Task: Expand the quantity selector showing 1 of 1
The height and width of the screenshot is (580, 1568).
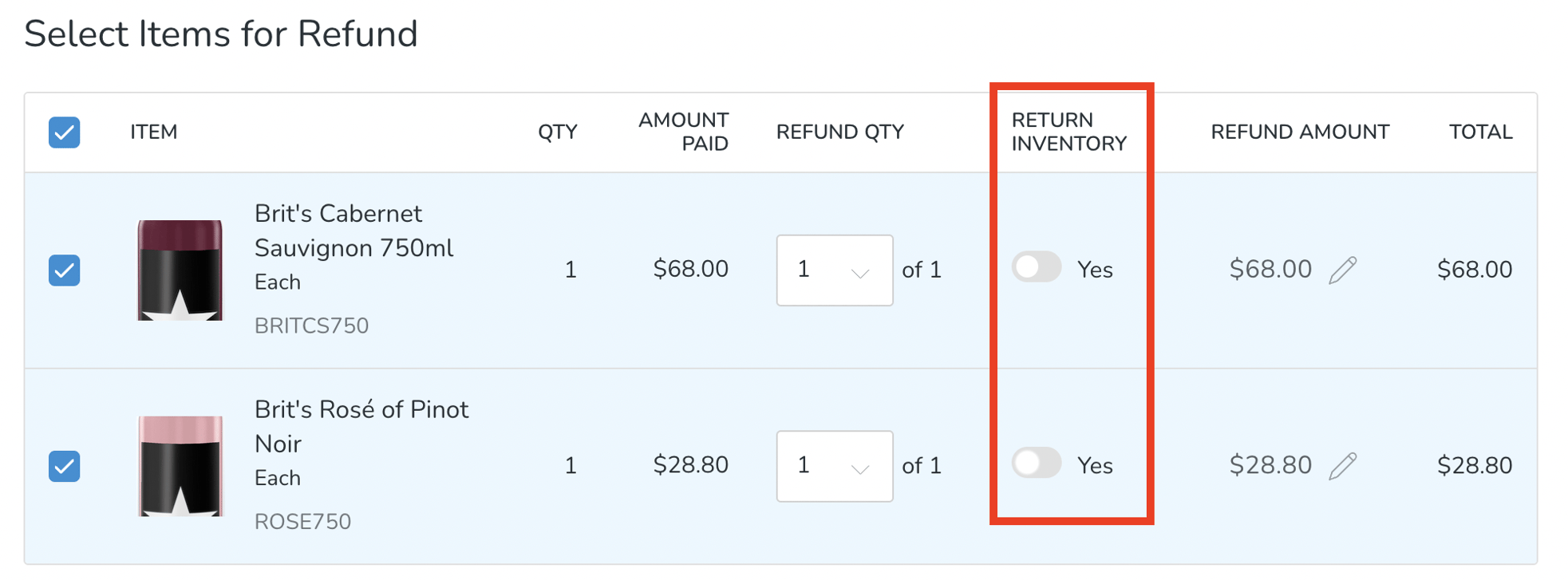Action: 834,271
